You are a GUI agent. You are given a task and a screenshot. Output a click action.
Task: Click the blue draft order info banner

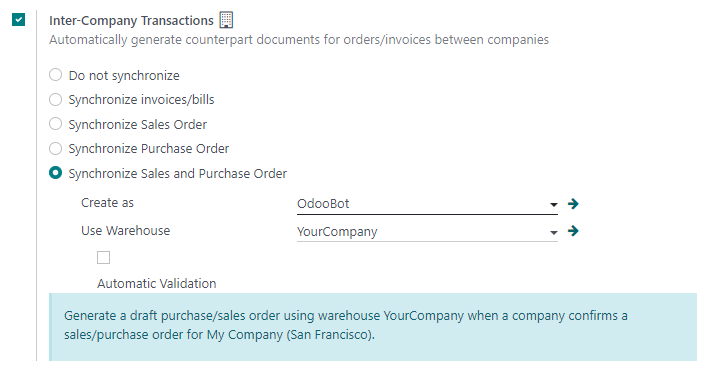pyautogui.click(x=373, y=327)
